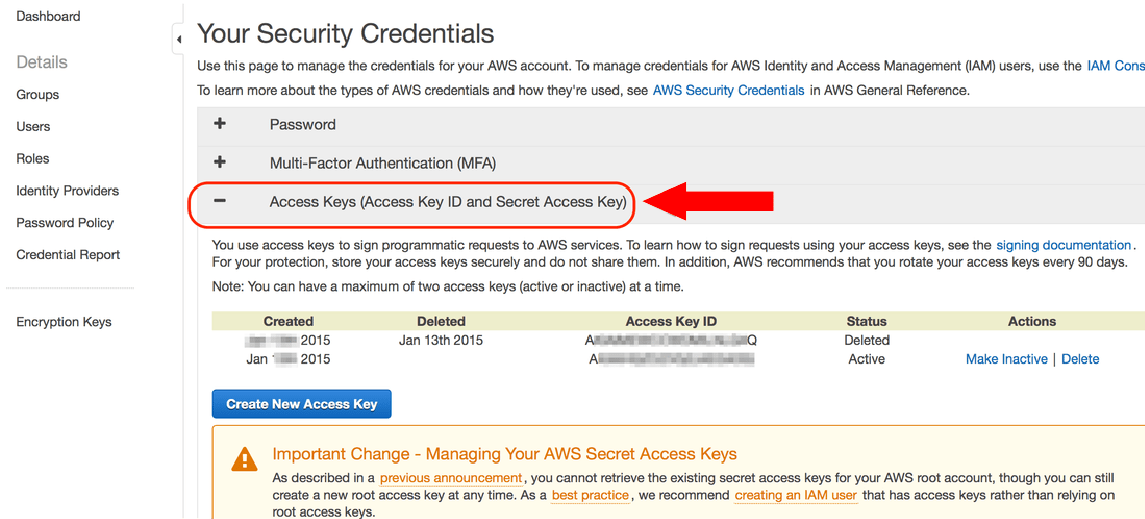Click the orange warning triangle icon
The image size is (1145, 519).
(244, 459)
